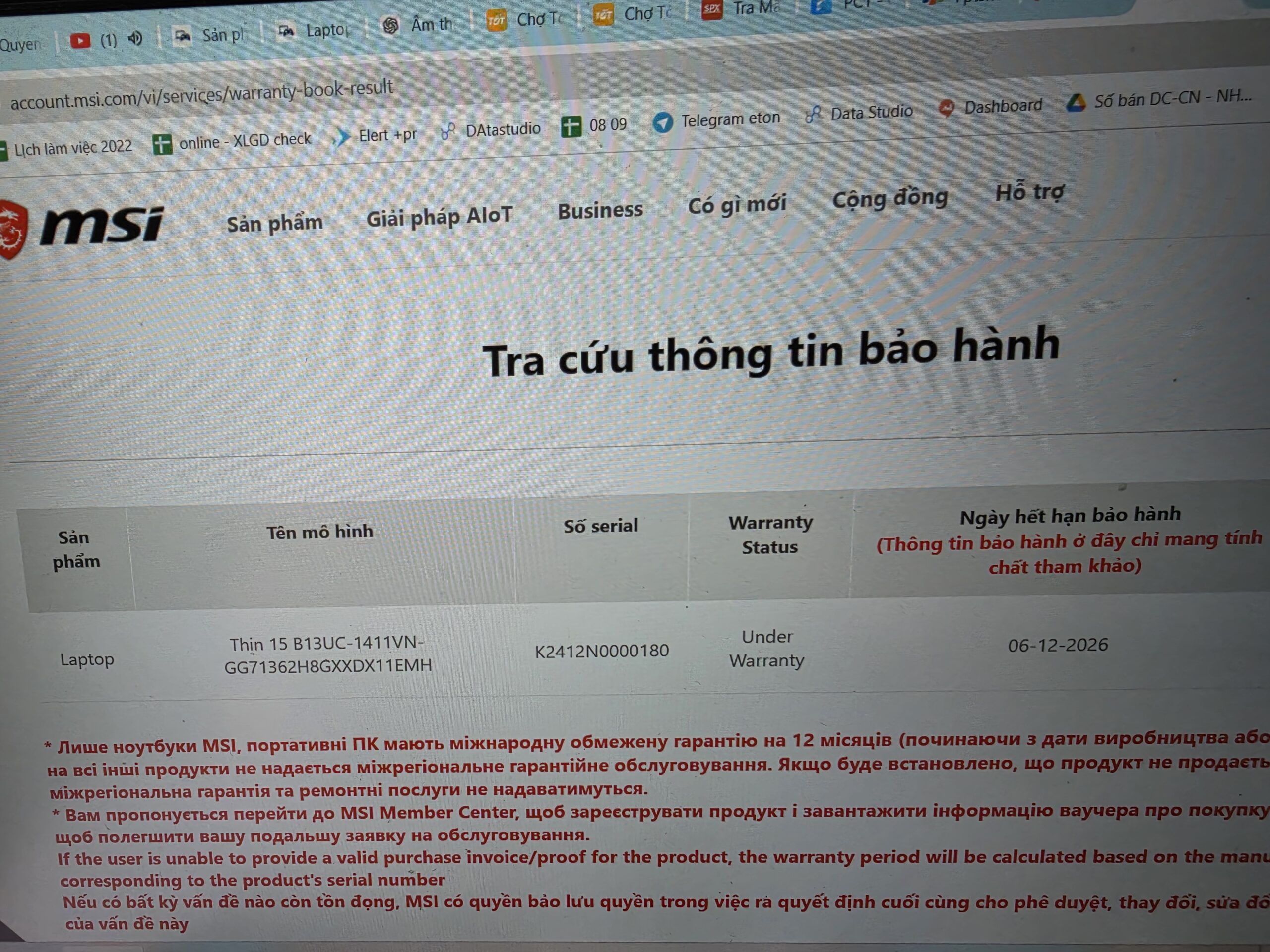1270x952 pixels.
Task: Open the "08 09" sheet bookmark
Action: click(594, 125)
